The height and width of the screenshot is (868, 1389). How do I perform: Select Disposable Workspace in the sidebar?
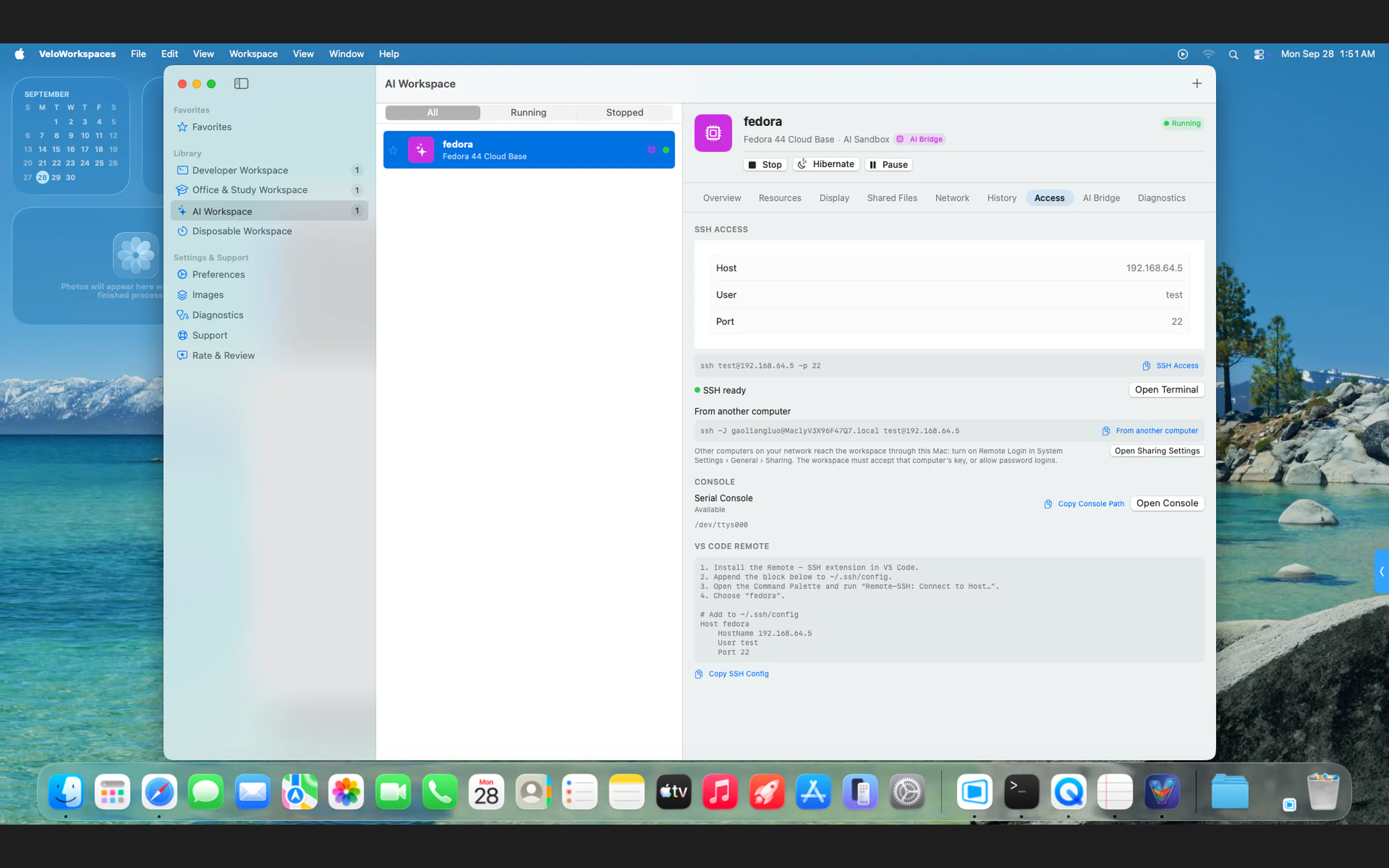pyautogui.click(x=269, y=231)
